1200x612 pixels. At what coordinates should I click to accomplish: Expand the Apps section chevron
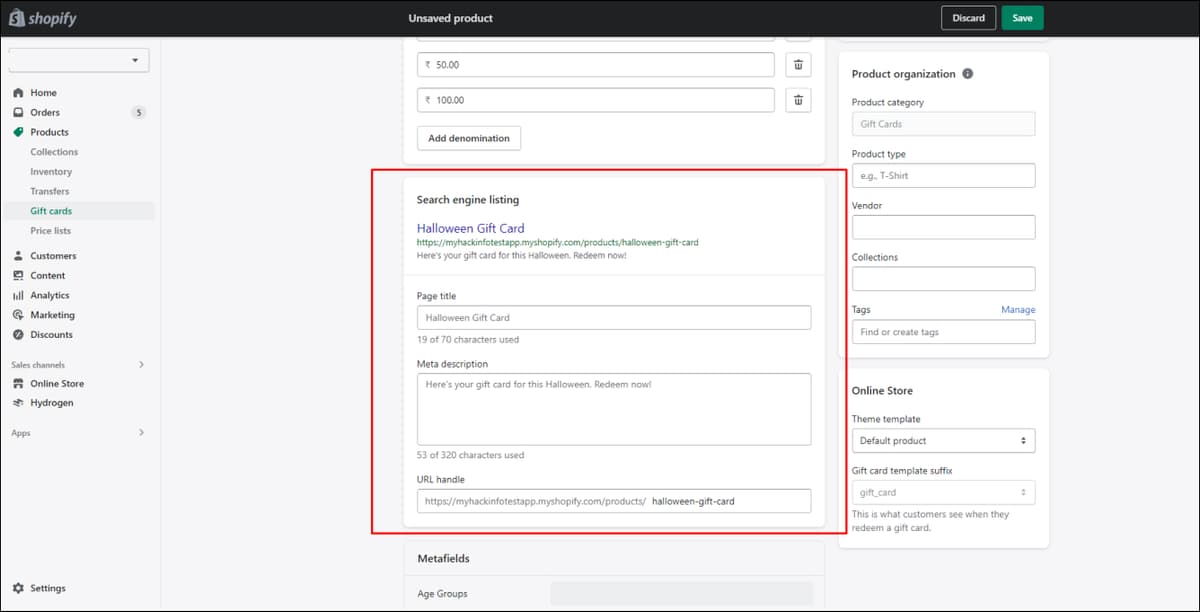point(141,432)
